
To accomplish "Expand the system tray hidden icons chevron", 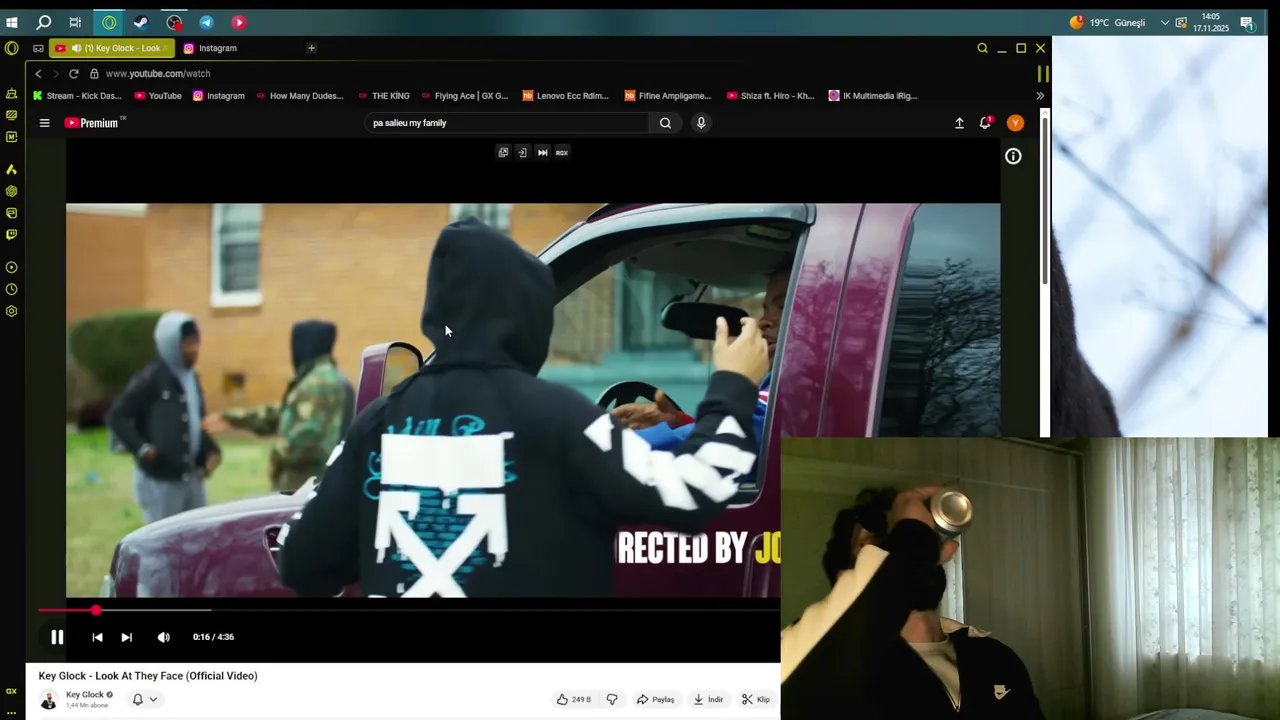I will tap(1165, 22).
